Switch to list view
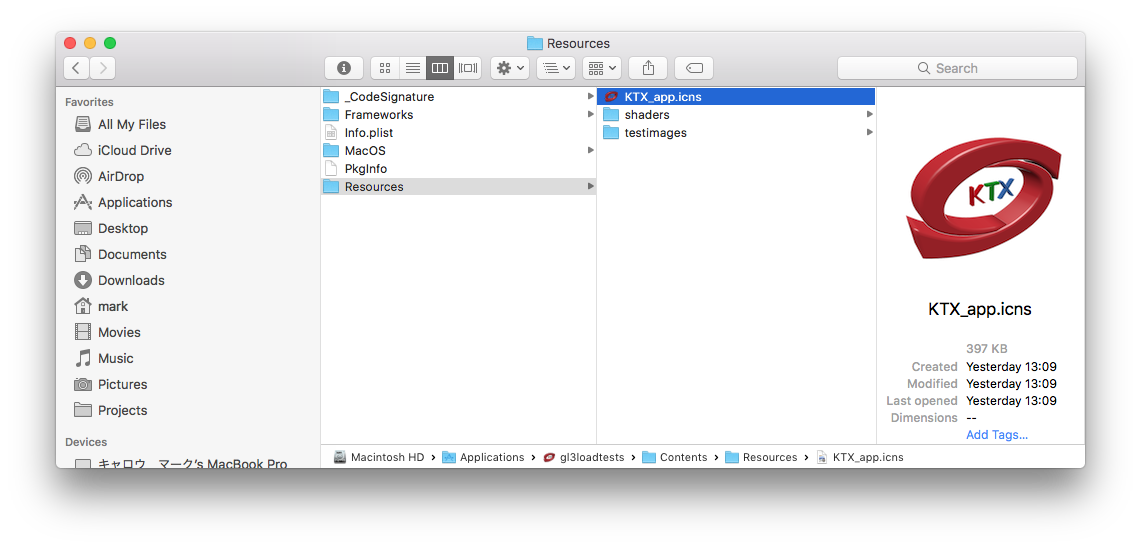This screenshot has height=548, width=1141. coord(412,68)
